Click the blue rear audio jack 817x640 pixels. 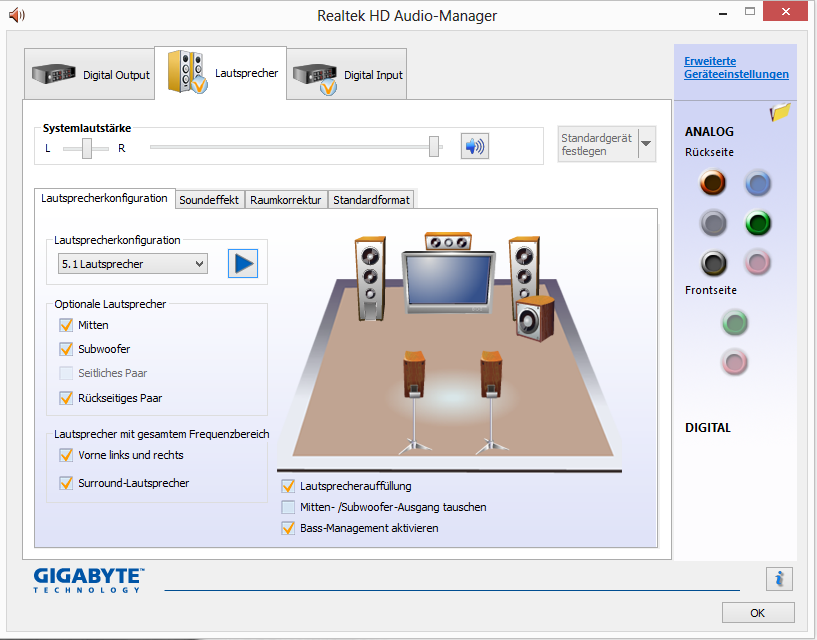click(x=758, y=183)
